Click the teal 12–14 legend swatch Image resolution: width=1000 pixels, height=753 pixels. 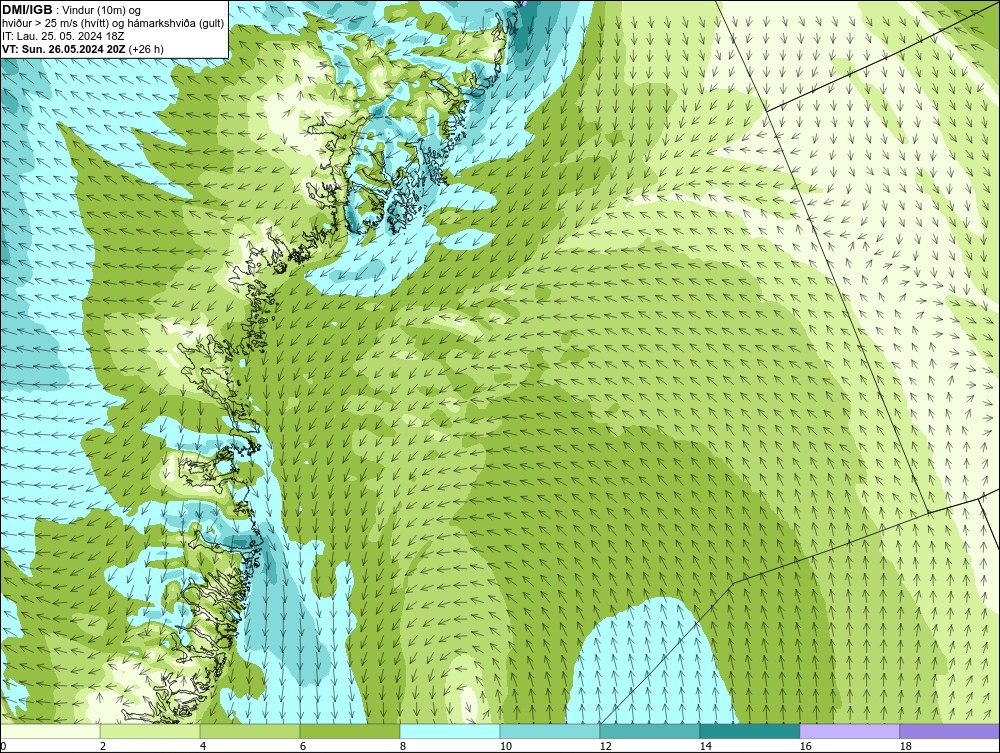click(x=649, y=731)
